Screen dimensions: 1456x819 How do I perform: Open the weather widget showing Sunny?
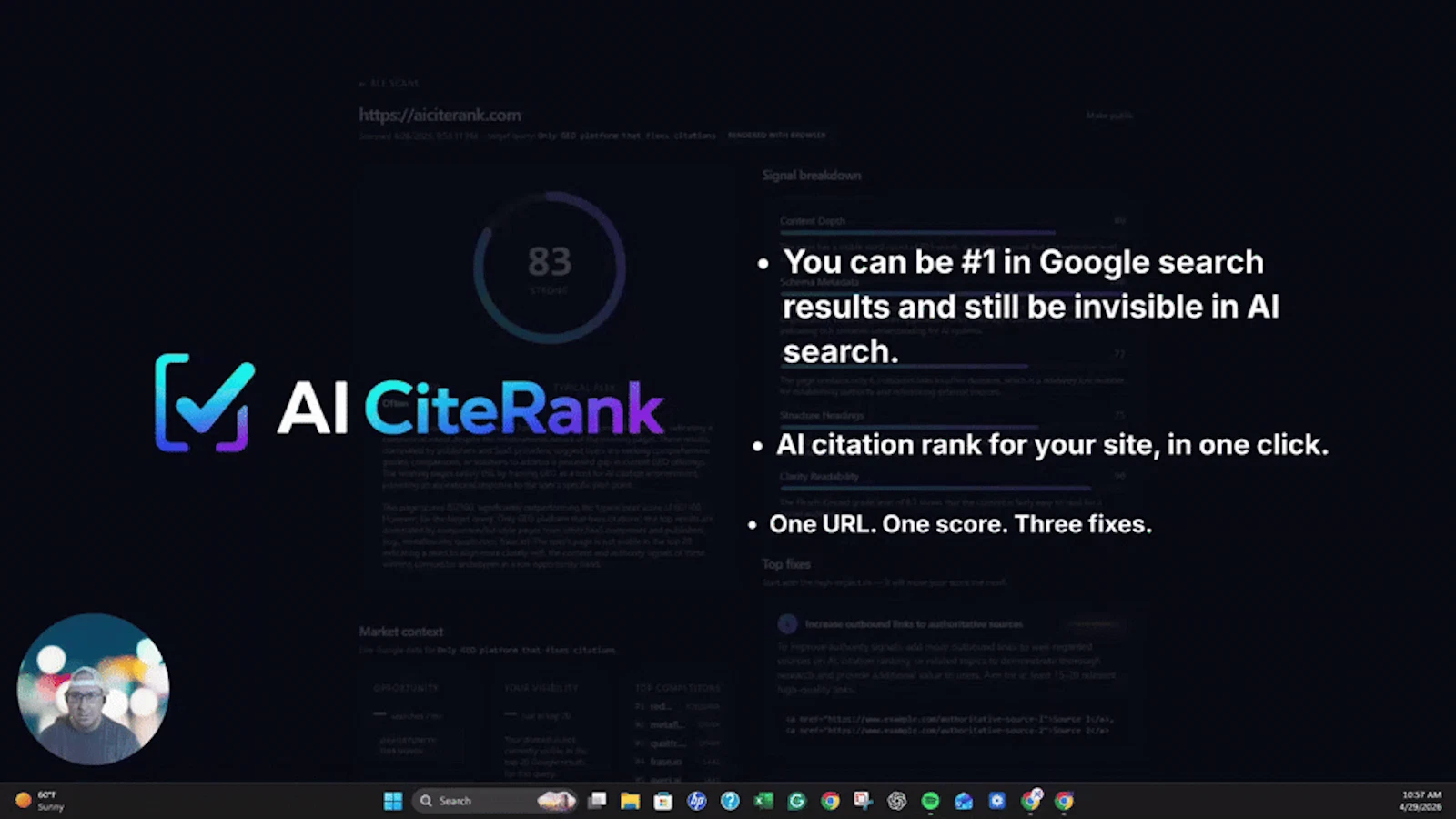40,801
